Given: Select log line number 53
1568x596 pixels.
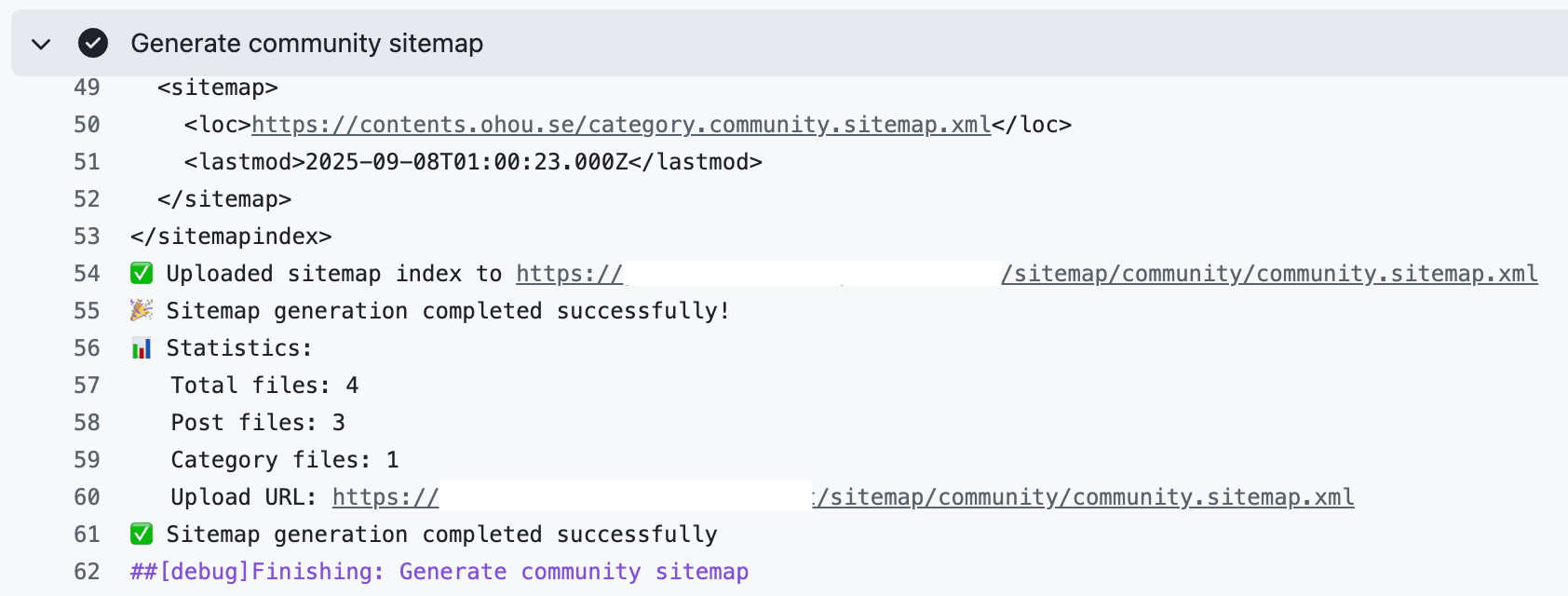Looking at the screenshot, I should click(87, 237).
